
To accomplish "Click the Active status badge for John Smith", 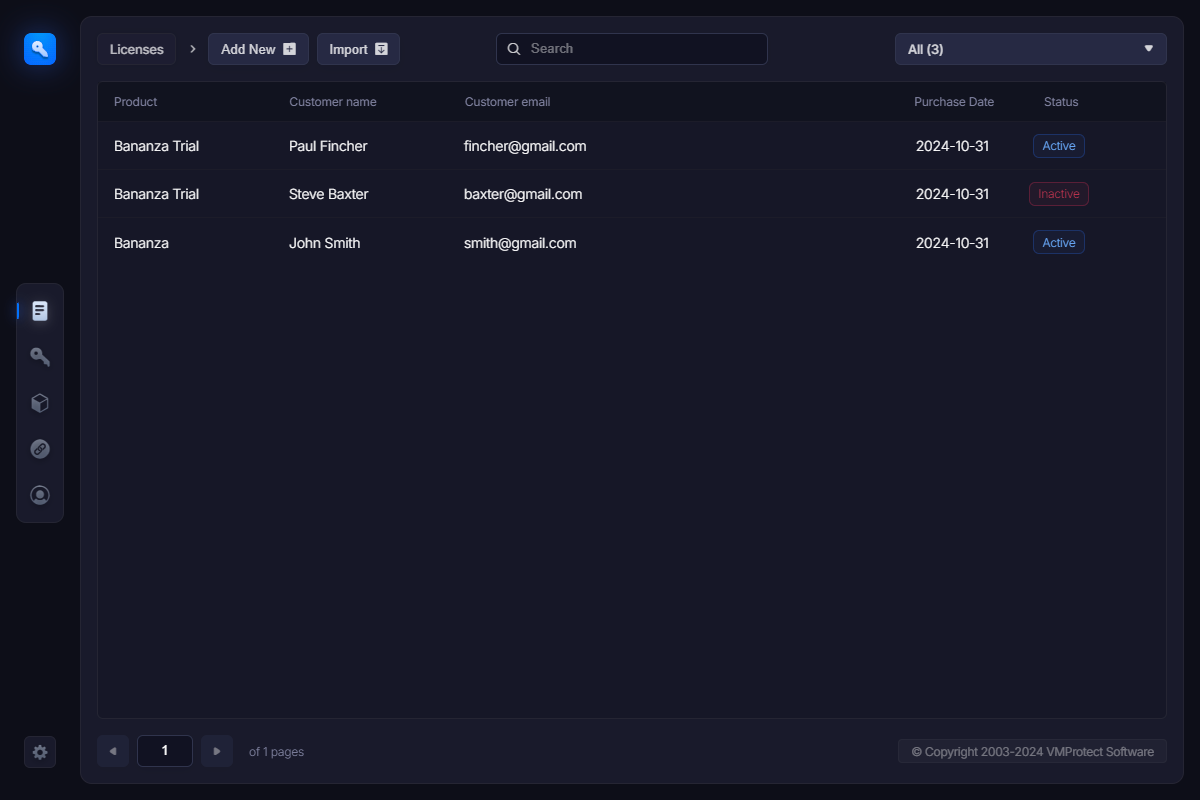I will [x=1058, y=243].
